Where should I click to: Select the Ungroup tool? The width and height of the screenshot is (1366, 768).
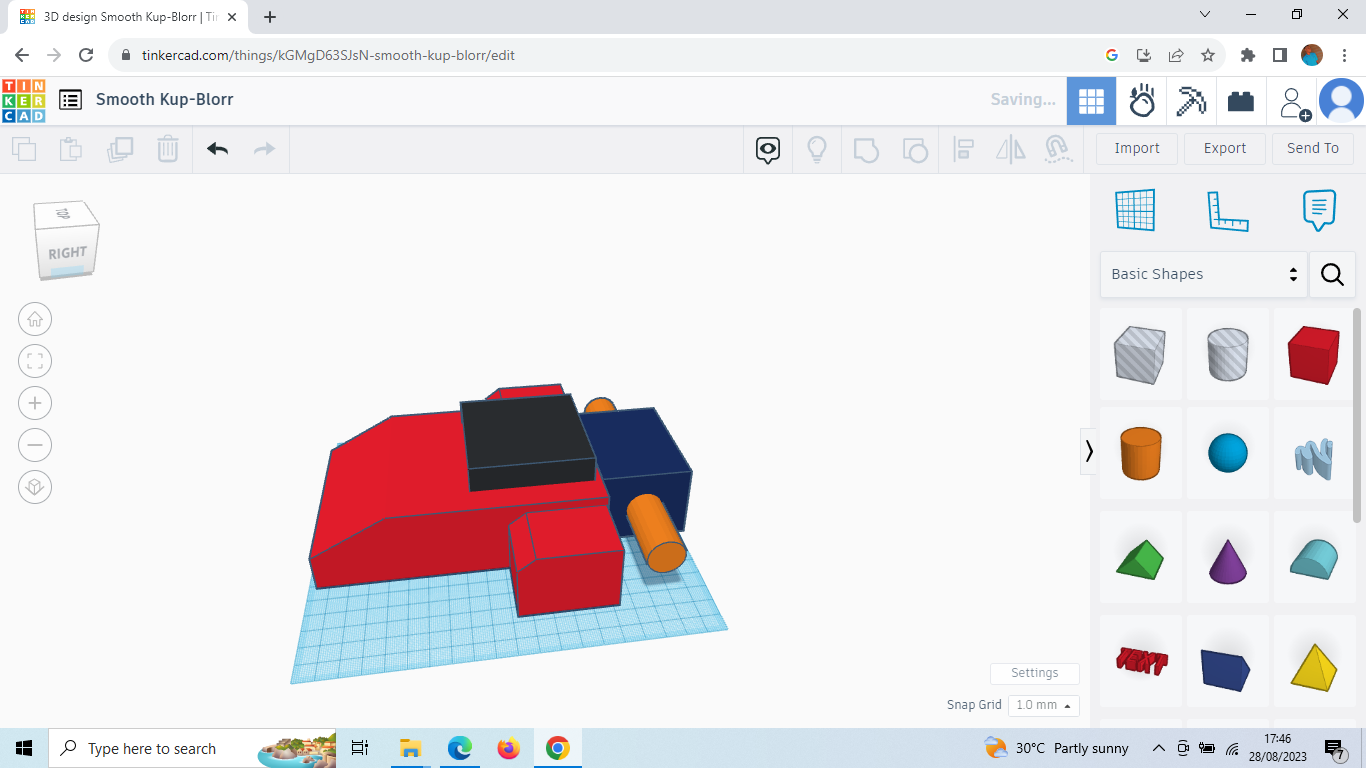coord(915,148)
